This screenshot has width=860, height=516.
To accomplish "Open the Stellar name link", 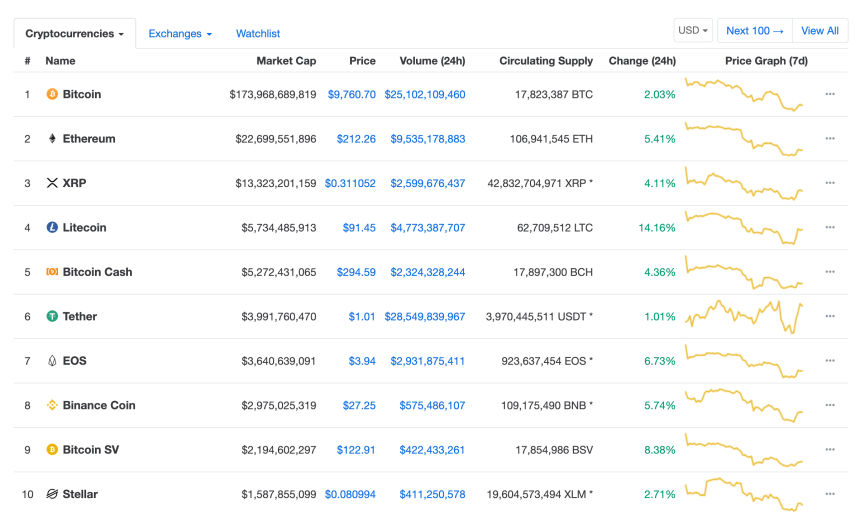I will (80, 494).
